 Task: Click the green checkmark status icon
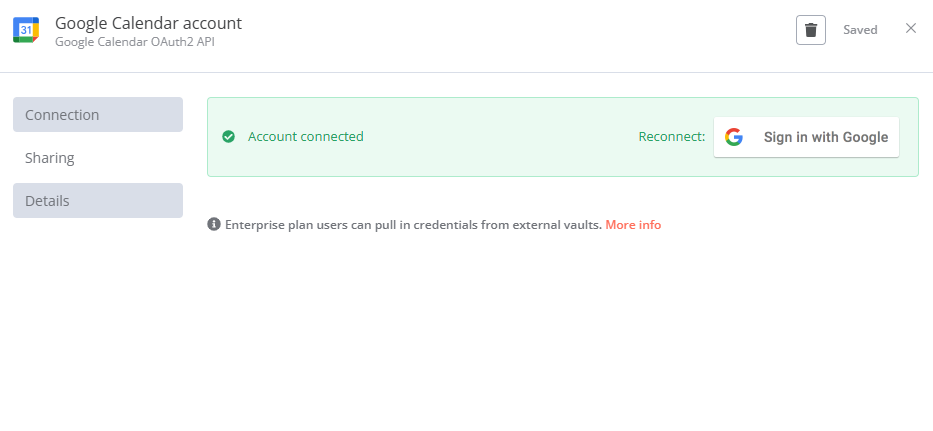[228, 137]
